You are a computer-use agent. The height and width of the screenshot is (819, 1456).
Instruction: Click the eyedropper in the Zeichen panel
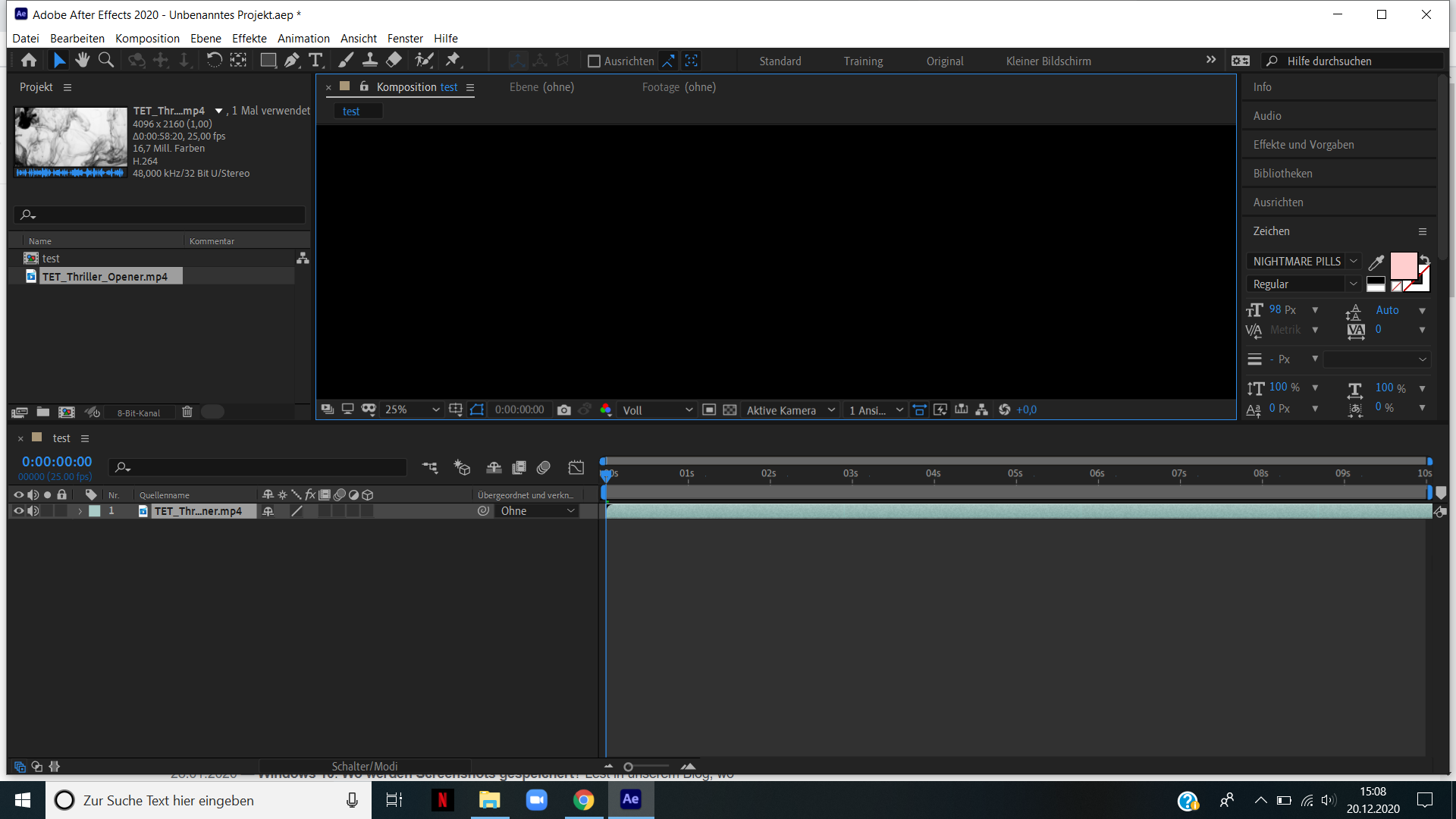[1376, 262]
